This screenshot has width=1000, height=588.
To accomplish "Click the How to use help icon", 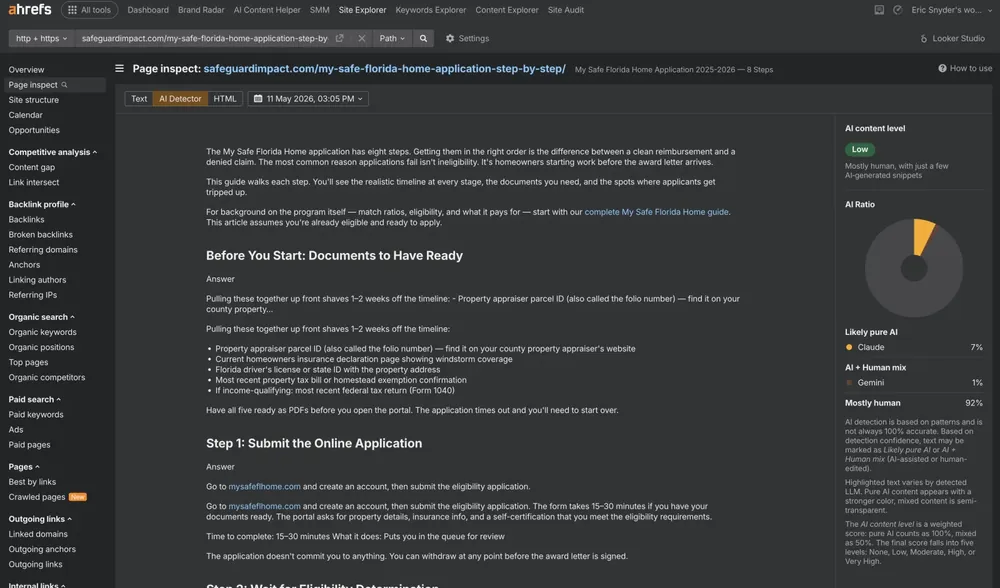I will (x=942, y=68).
